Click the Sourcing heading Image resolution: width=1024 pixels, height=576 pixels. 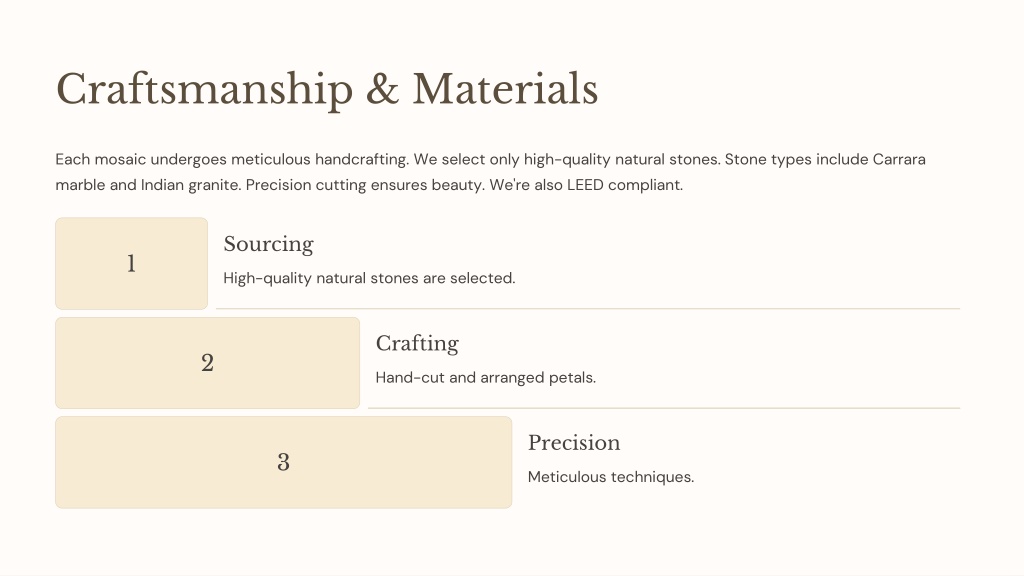[268, 244]
